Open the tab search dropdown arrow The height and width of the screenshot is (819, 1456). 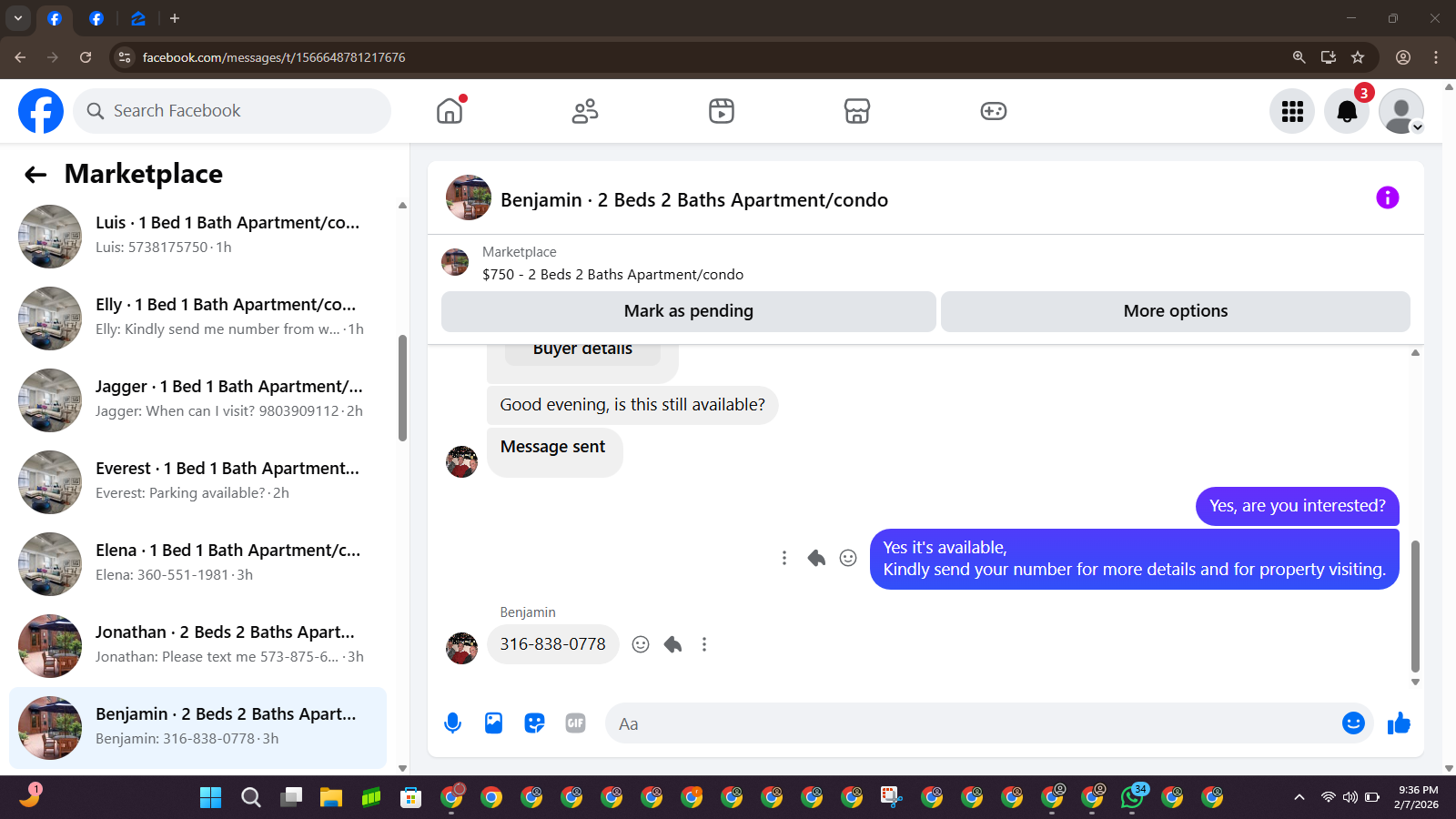pyautogui.click(x=17, y=18)
